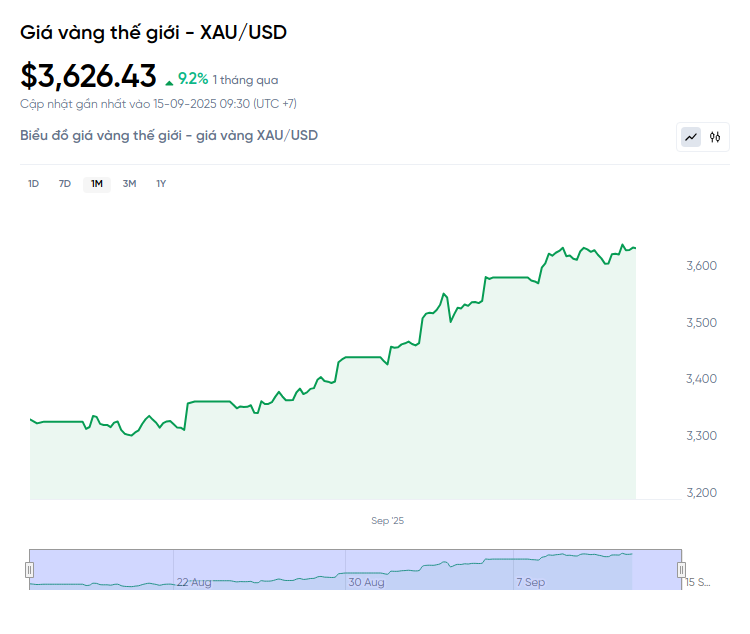Image resolution: width=750 pixels, height=634 pixels.
Task: Select the 1D time range
Action: pos(33,183)
